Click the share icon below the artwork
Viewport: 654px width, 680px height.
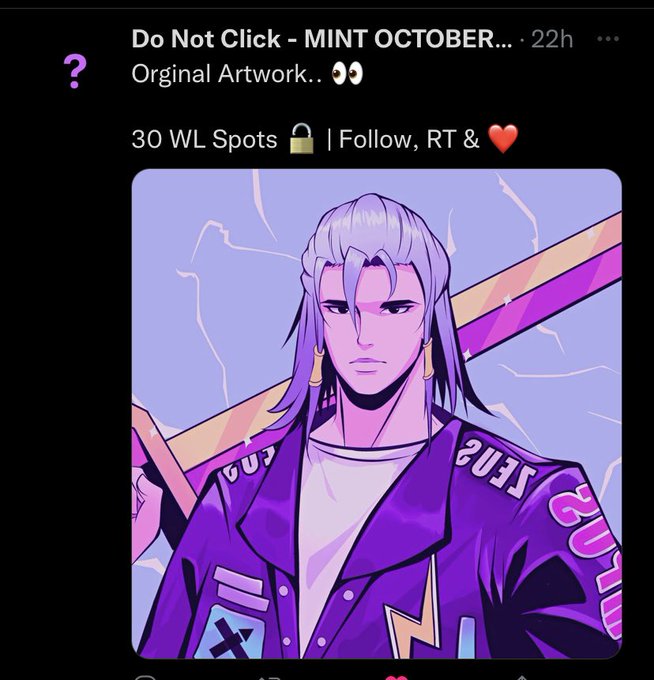(x=522, y=678)
